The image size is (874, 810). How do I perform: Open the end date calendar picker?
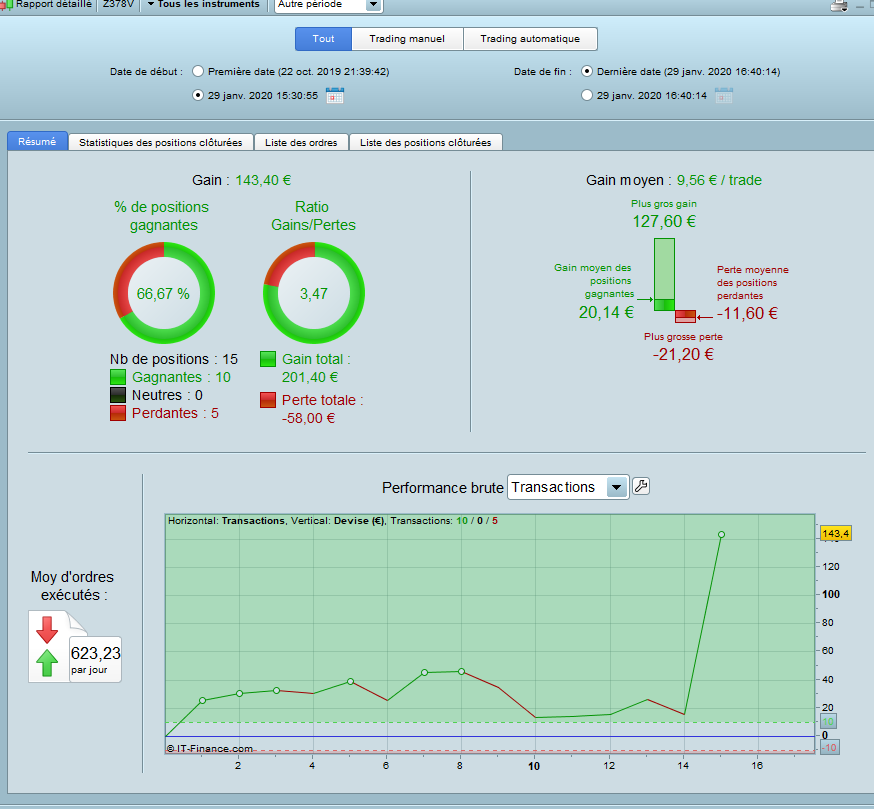(724, 95)
